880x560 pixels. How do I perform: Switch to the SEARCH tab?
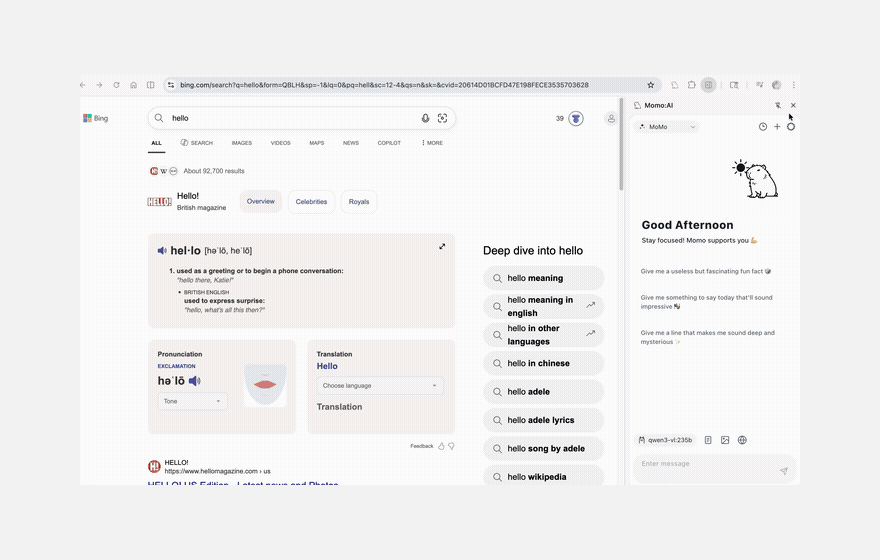point(196,143)
